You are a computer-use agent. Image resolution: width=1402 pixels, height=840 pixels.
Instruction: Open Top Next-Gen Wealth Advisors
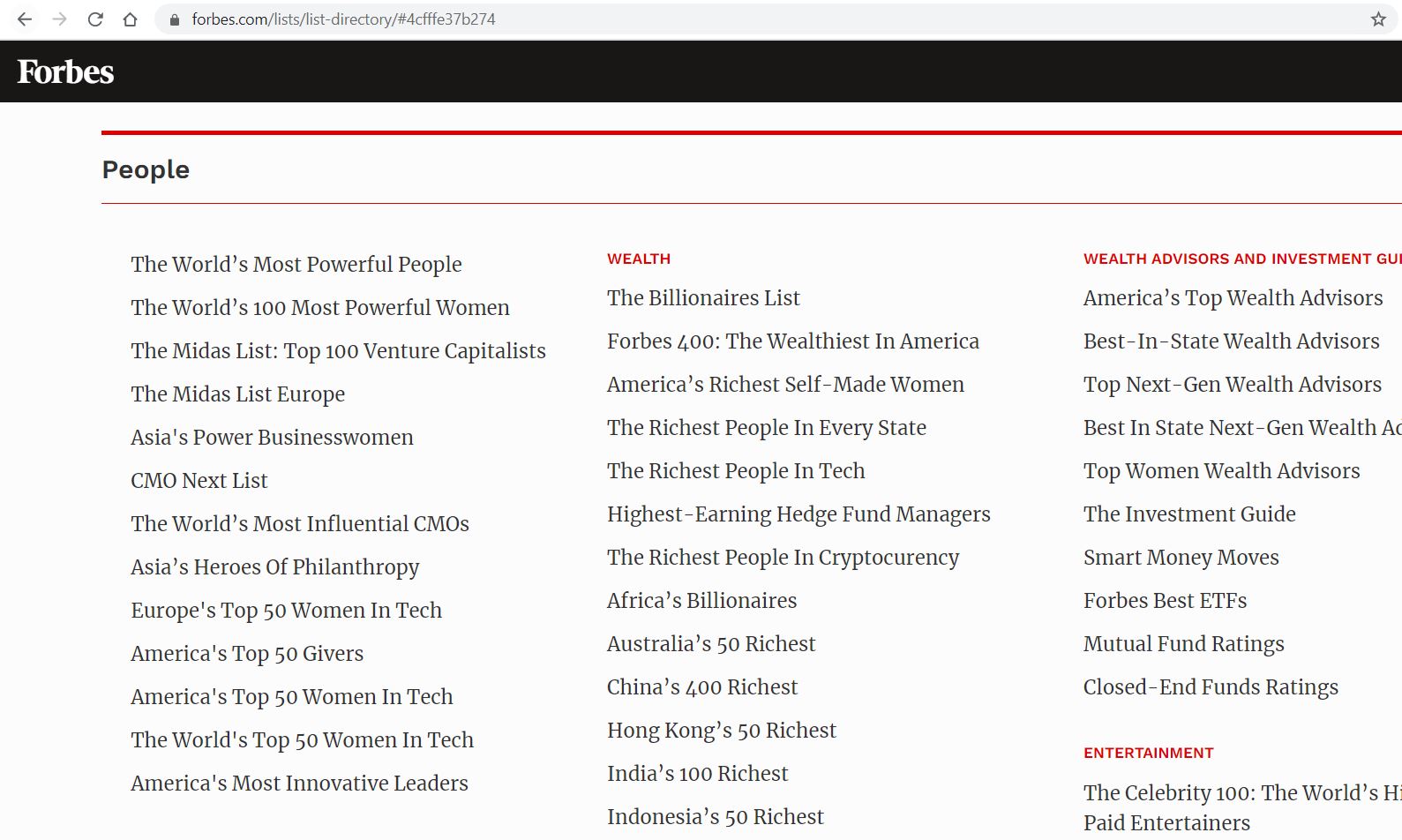click(1233, 385)
